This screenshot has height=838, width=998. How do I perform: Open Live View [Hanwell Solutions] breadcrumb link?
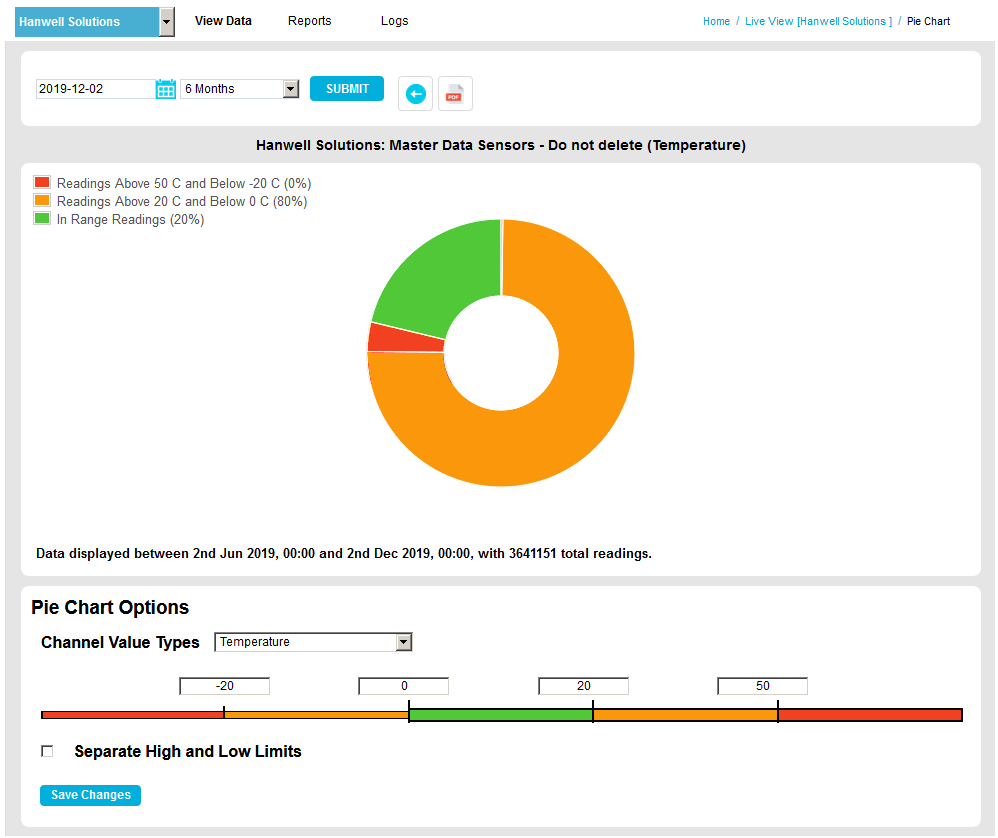point(819,21)
